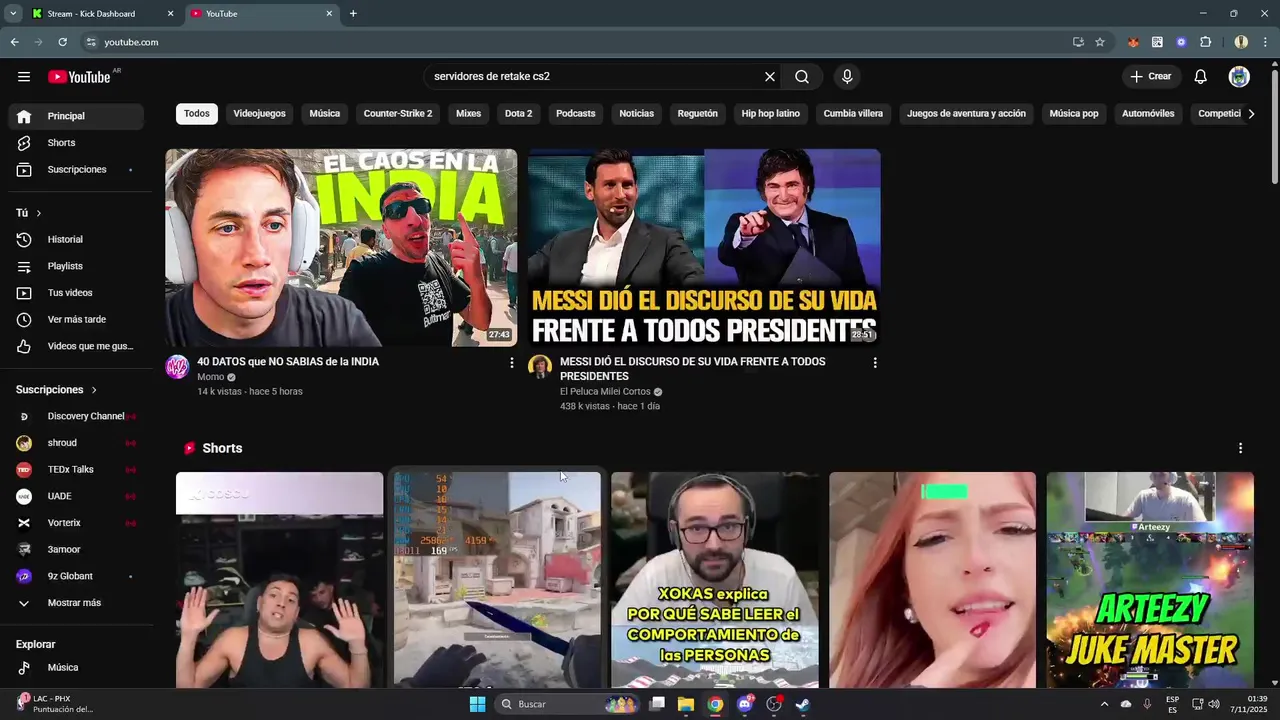Open UADE channel subscription
Image resolution: width=1280 pixels, height=720 pixels.
(x=76, y=496)
